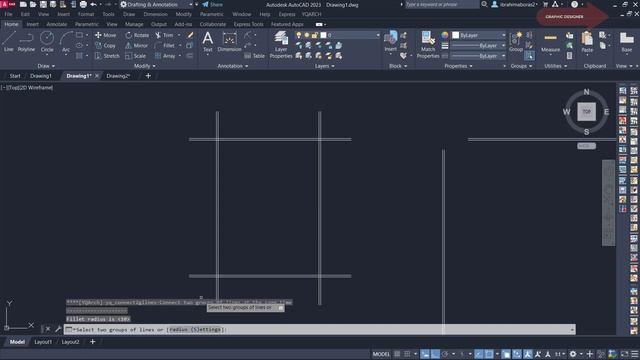640x360 pixels.
Task: Open the Express Tools ribbon tab
Action: tap(248, 24)
